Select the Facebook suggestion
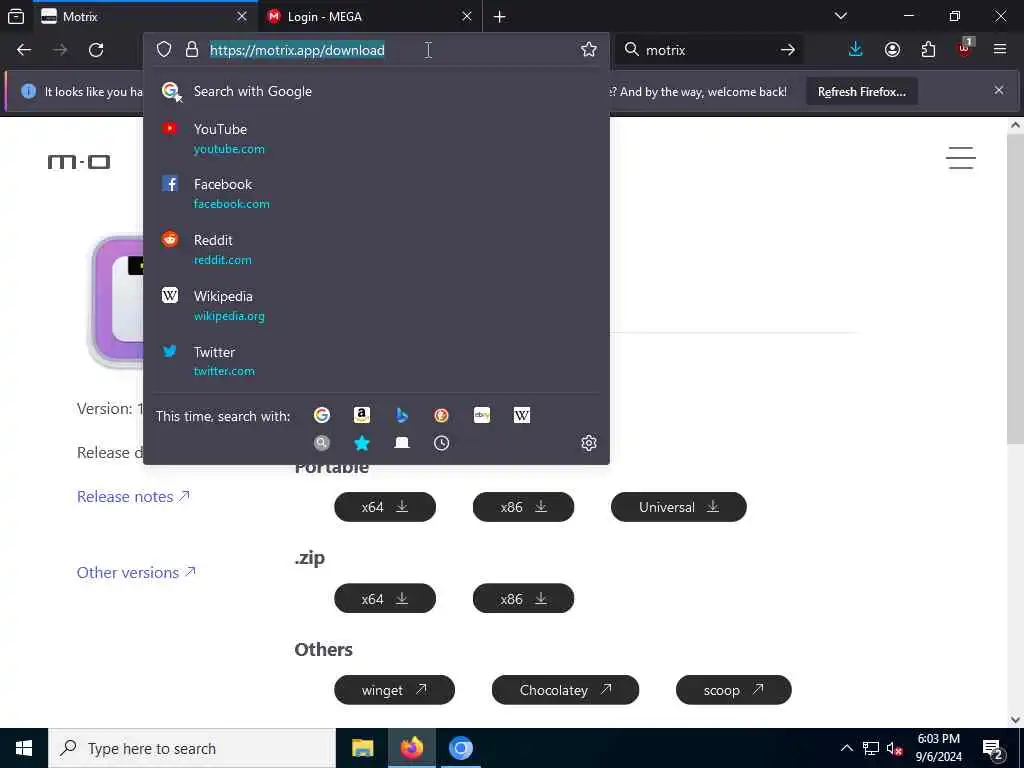1024x768 pixels. (x=376, y=193)
